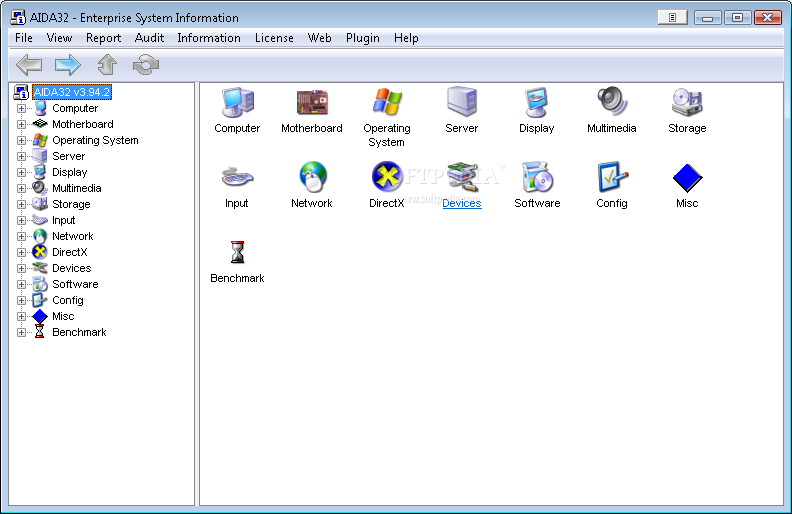Image resolution: width=792 pixels, height=514 pixels.
Task: Select Display in the tree
Action: click(70, 172)
